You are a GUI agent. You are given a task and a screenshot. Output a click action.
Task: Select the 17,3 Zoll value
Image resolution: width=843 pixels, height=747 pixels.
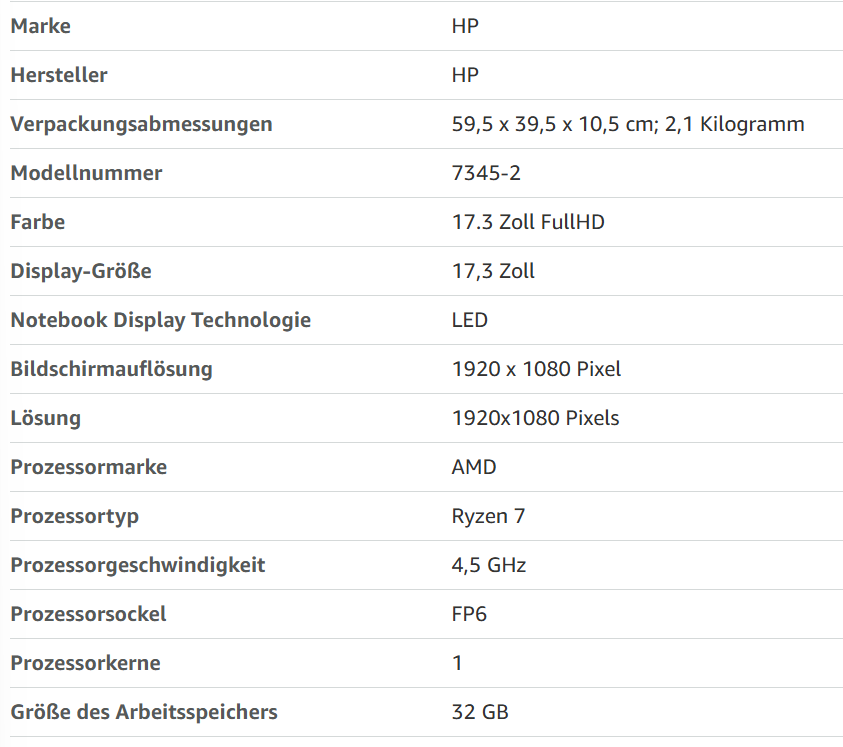[493, 271]
